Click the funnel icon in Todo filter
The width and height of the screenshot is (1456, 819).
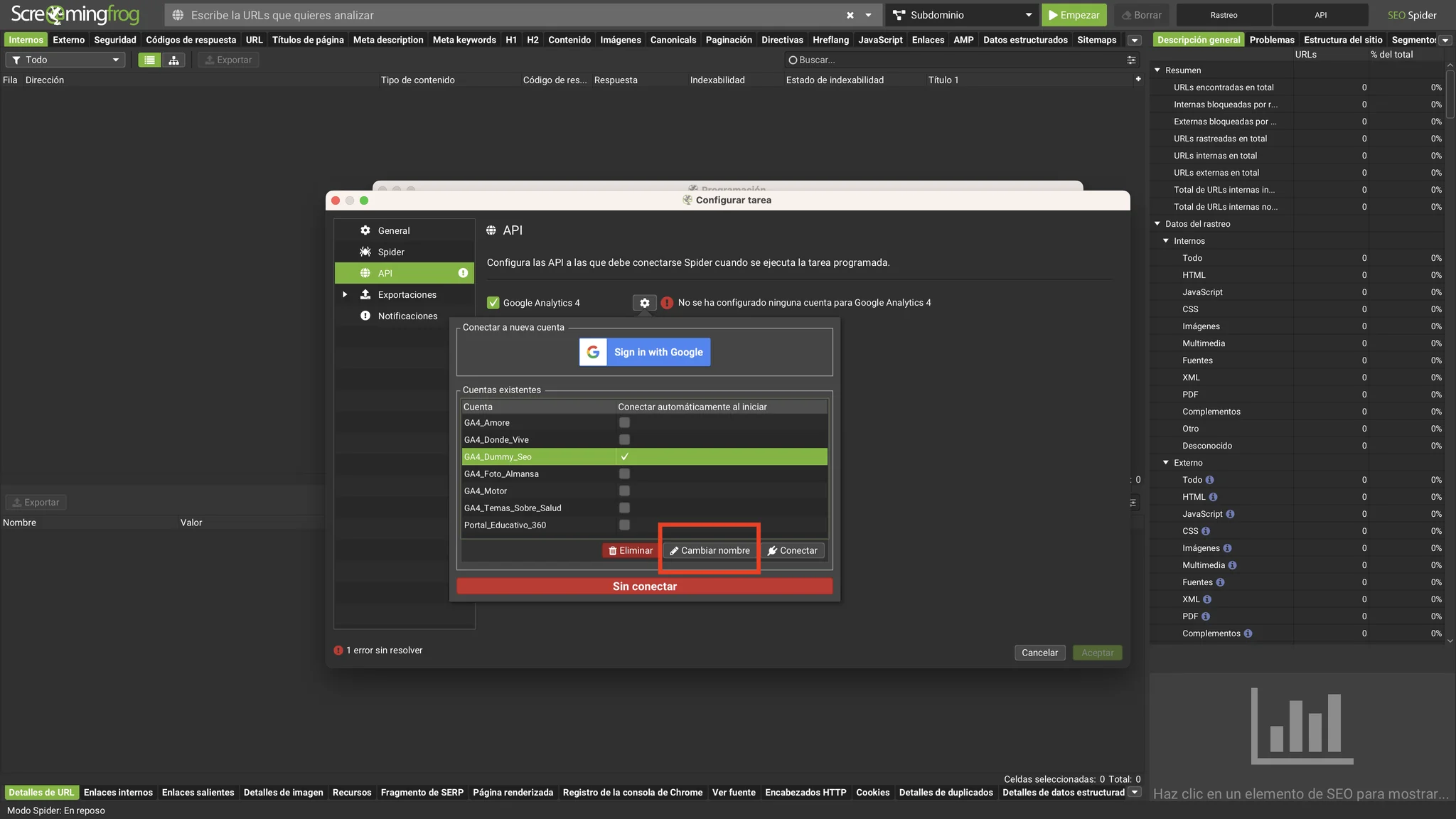16,60
